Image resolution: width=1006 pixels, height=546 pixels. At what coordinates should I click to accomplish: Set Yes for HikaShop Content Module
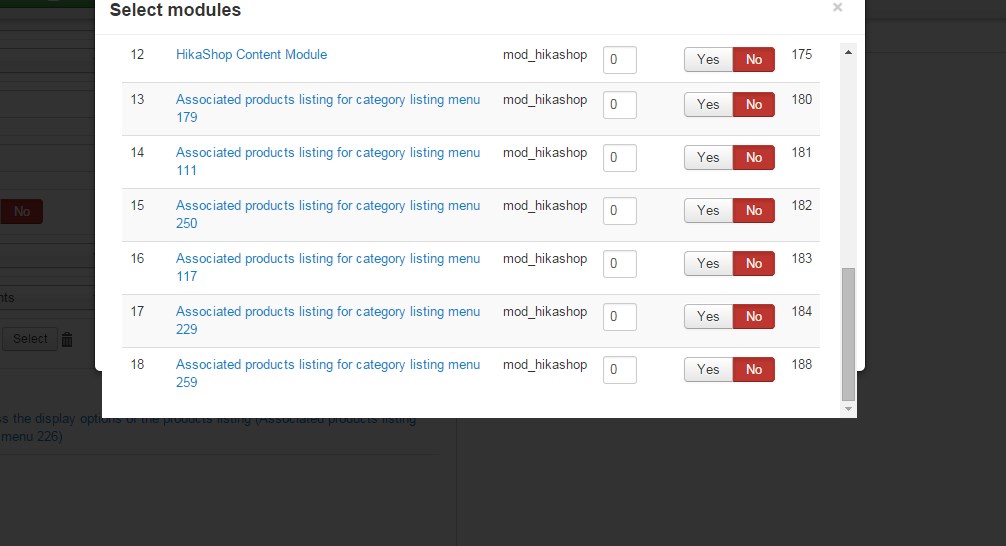(708, 59)
